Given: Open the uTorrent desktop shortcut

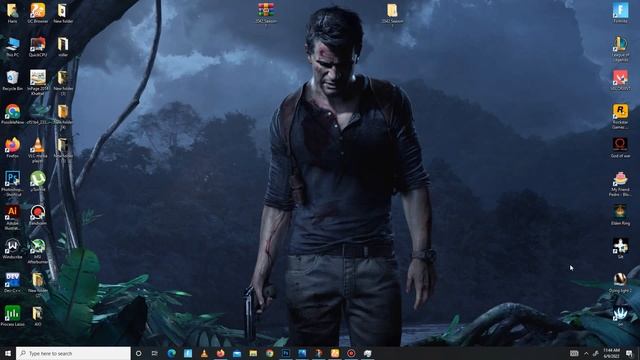Looking at the screenshot, I should coord(38,181).
